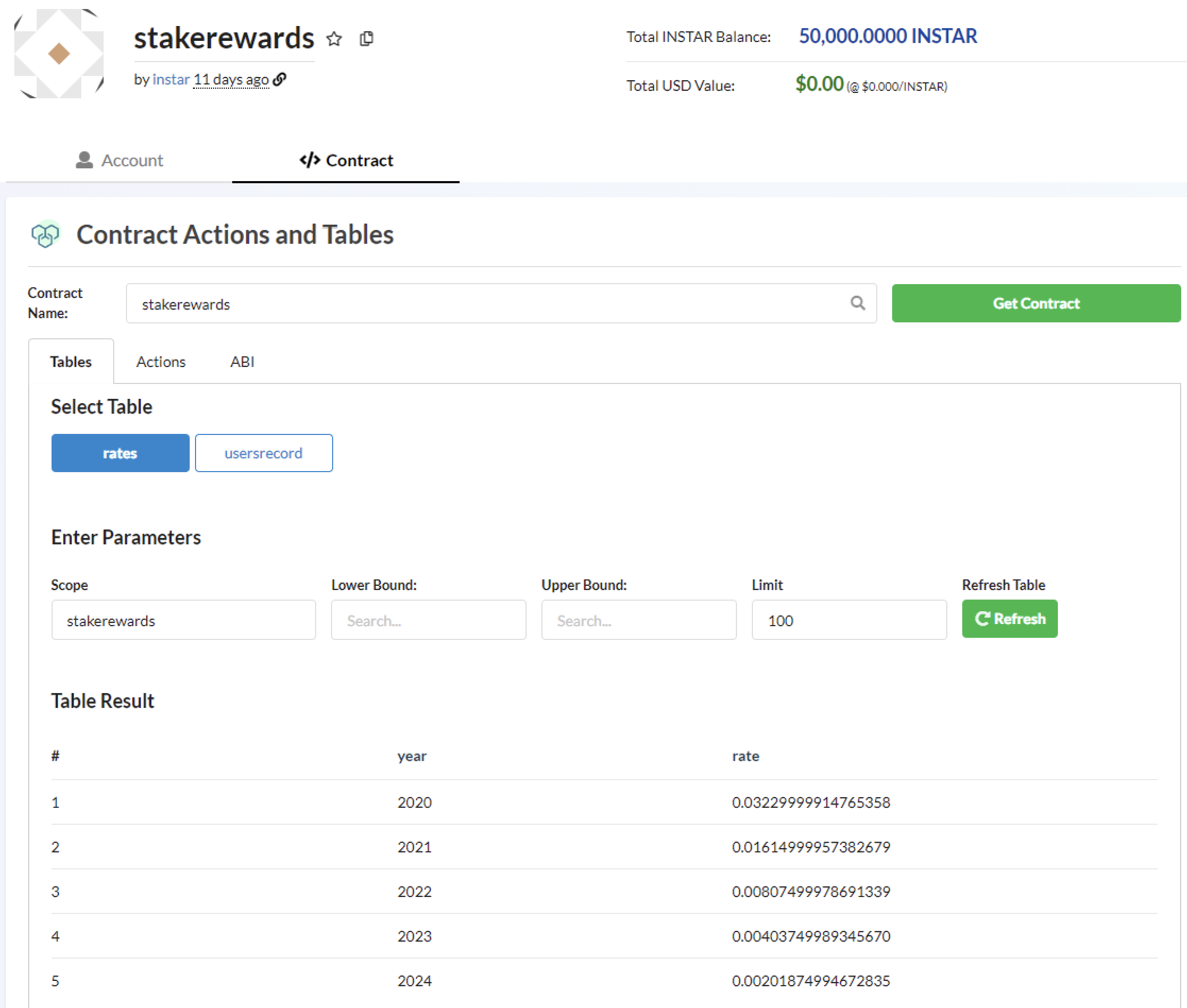Image resolution: width=1187 pixels, height=1008 pixels.
Task: Click the 2024 year cell
Action: click(414, 980)
